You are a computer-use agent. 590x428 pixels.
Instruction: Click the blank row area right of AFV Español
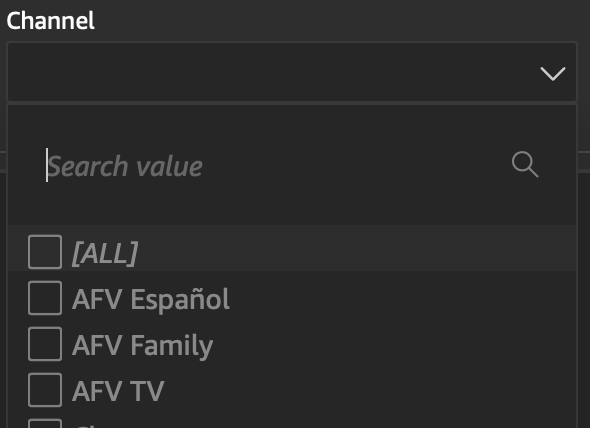401,298
